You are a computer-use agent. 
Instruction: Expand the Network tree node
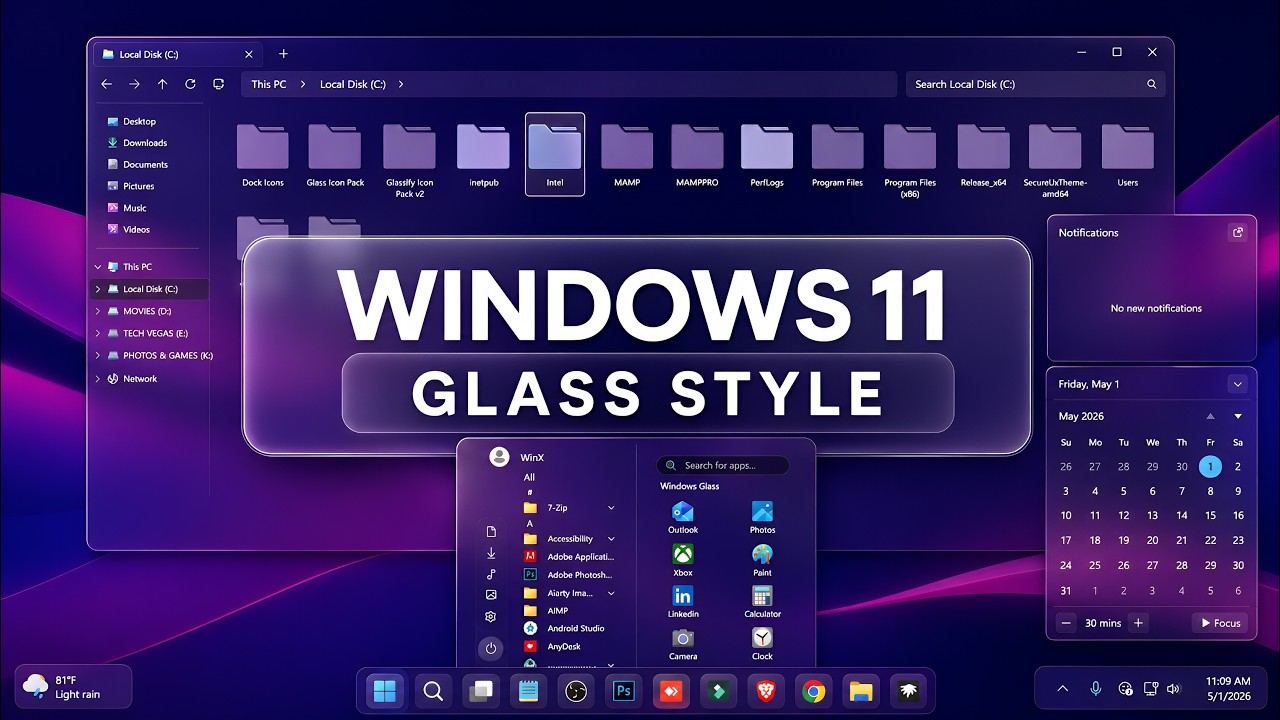(98, 379)
